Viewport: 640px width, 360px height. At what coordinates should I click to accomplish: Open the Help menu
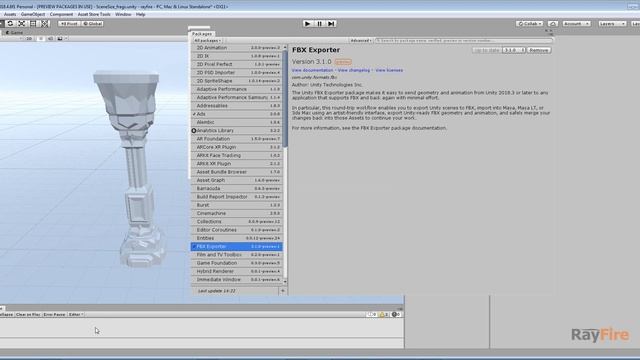pyautogui.click(x=140, y=14)
